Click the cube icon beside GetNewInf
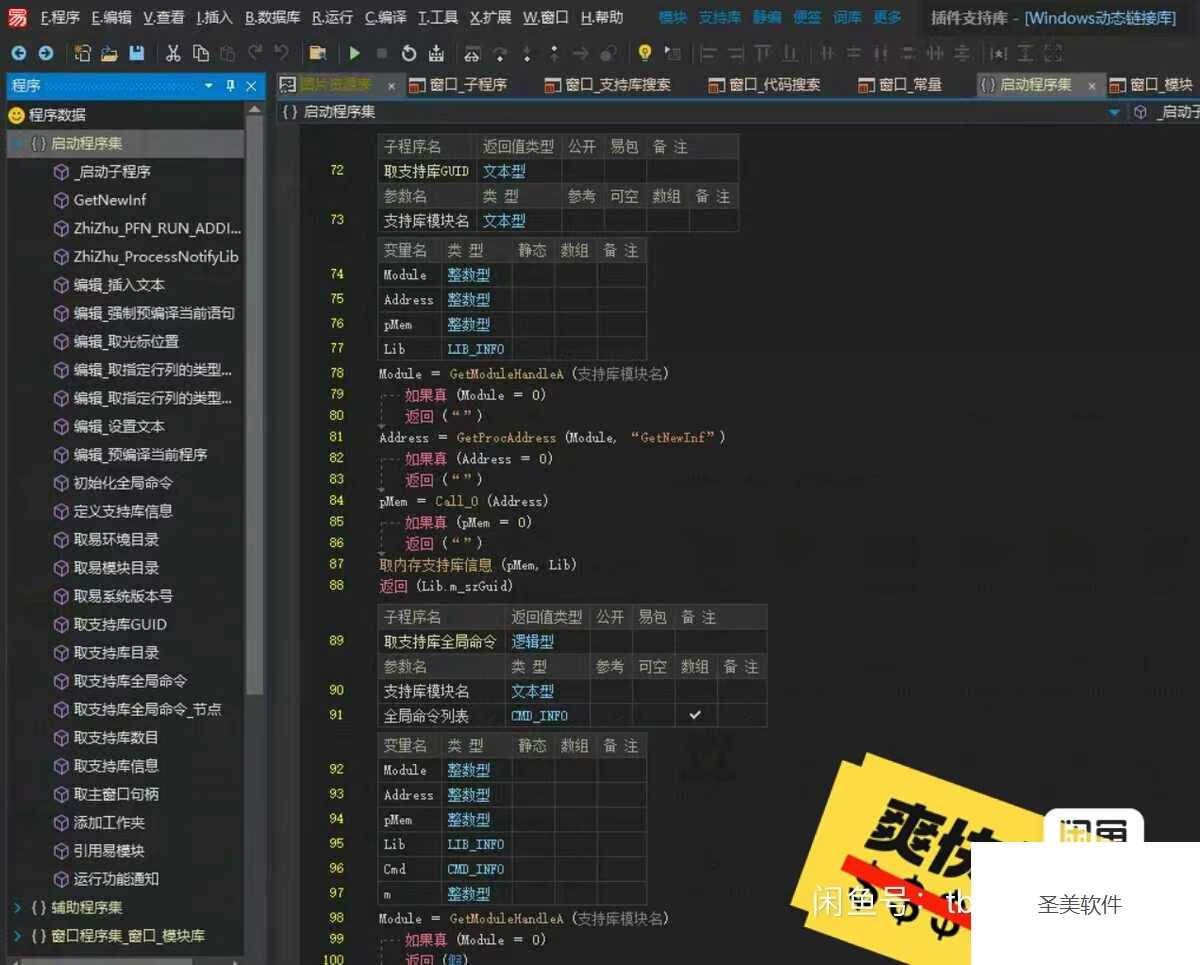Image resolution: width=1200 pixels, height=965 pixels. (61, 200)
